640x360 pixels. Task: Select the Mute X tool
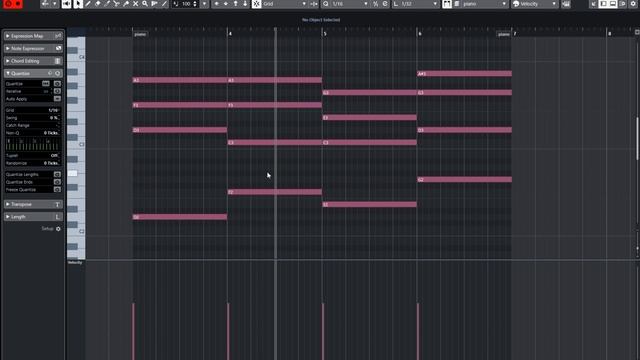pos(136,4)
